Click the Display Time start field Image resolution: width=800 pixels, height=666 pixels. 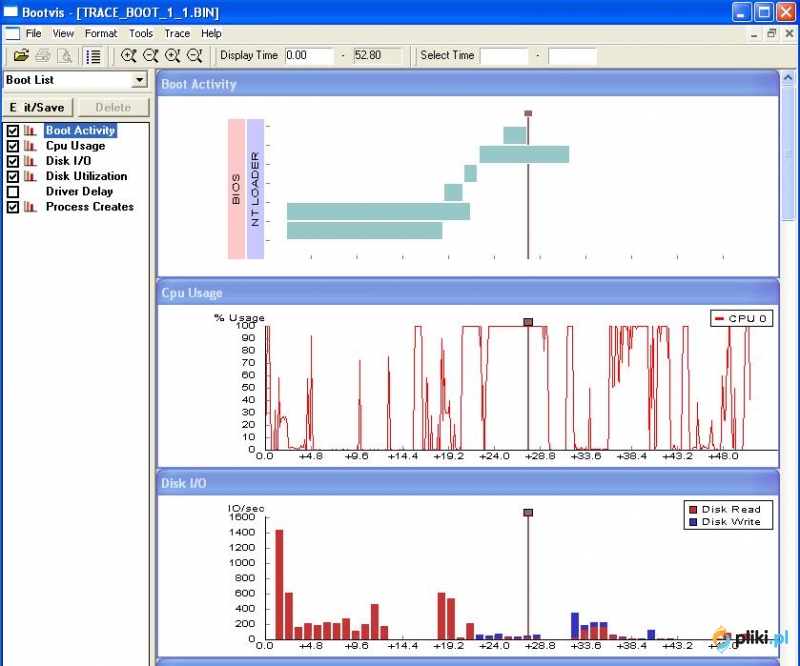pos(309,56)
